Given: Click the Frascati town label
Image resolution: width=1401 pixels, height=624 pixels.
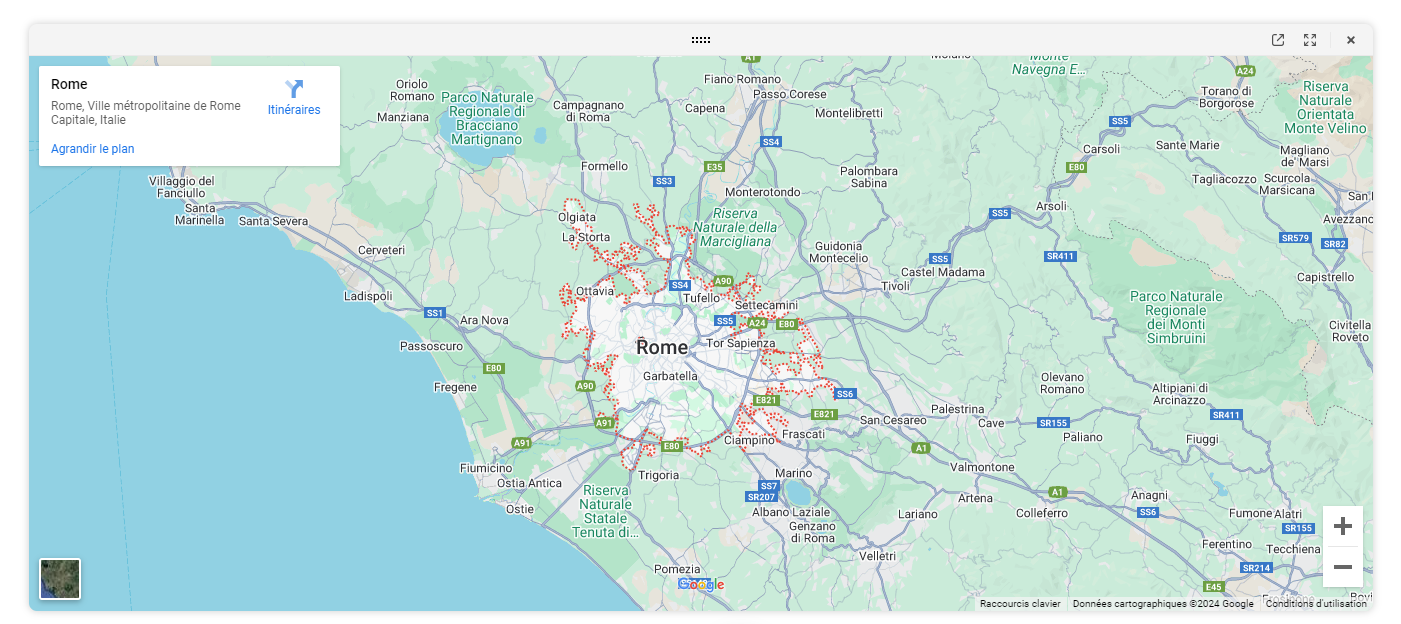Looking at the screenshot, I should point(803,435).
